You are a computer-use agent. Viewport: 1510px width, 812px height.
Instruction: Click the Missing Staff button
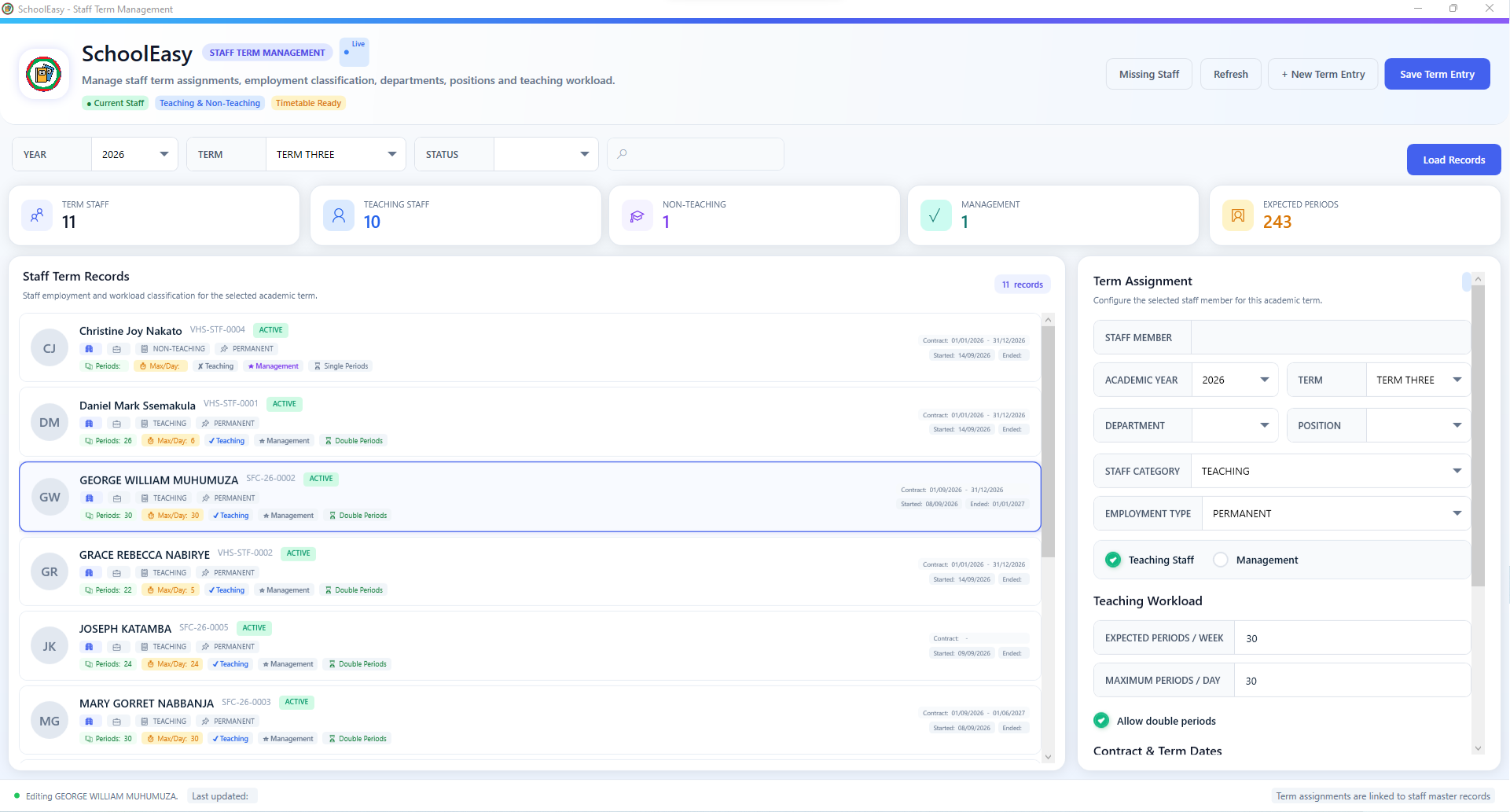[1149, 74]
